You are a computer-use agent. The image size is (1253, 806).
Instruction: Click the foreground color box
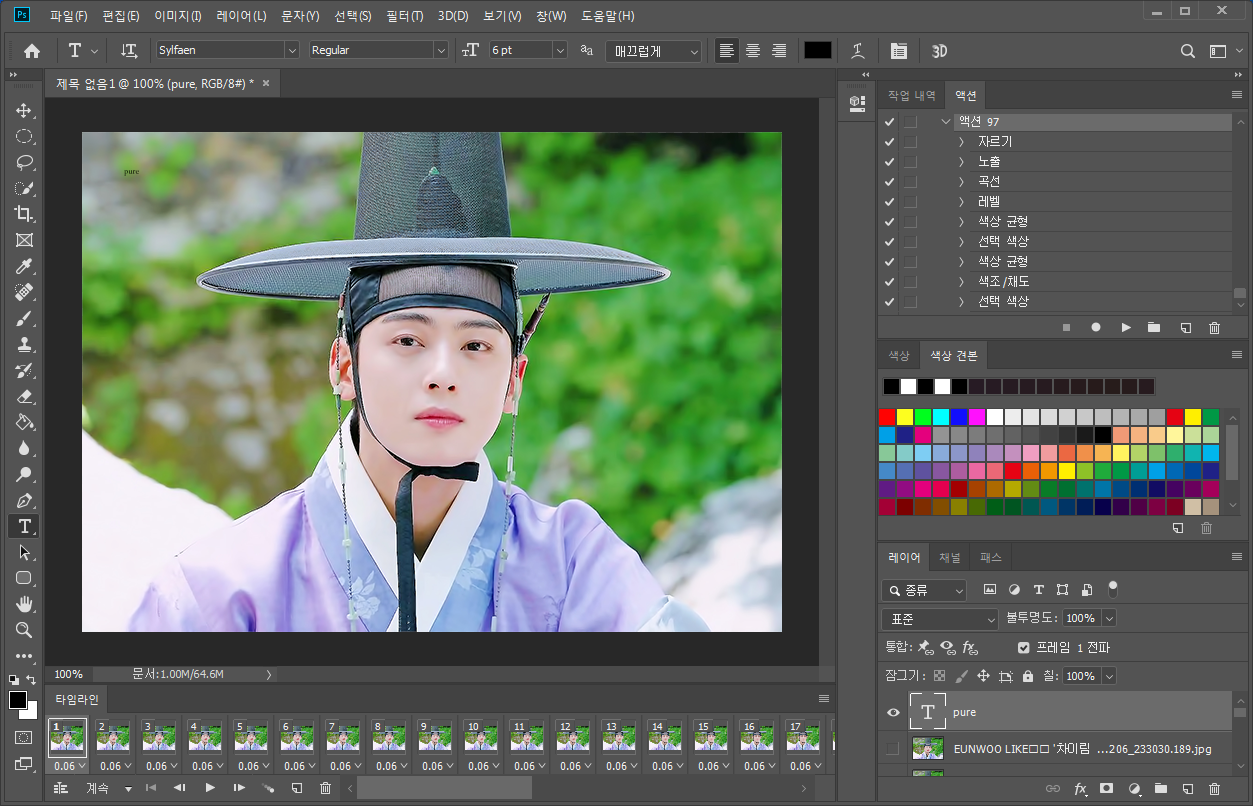tap(18, 700)
